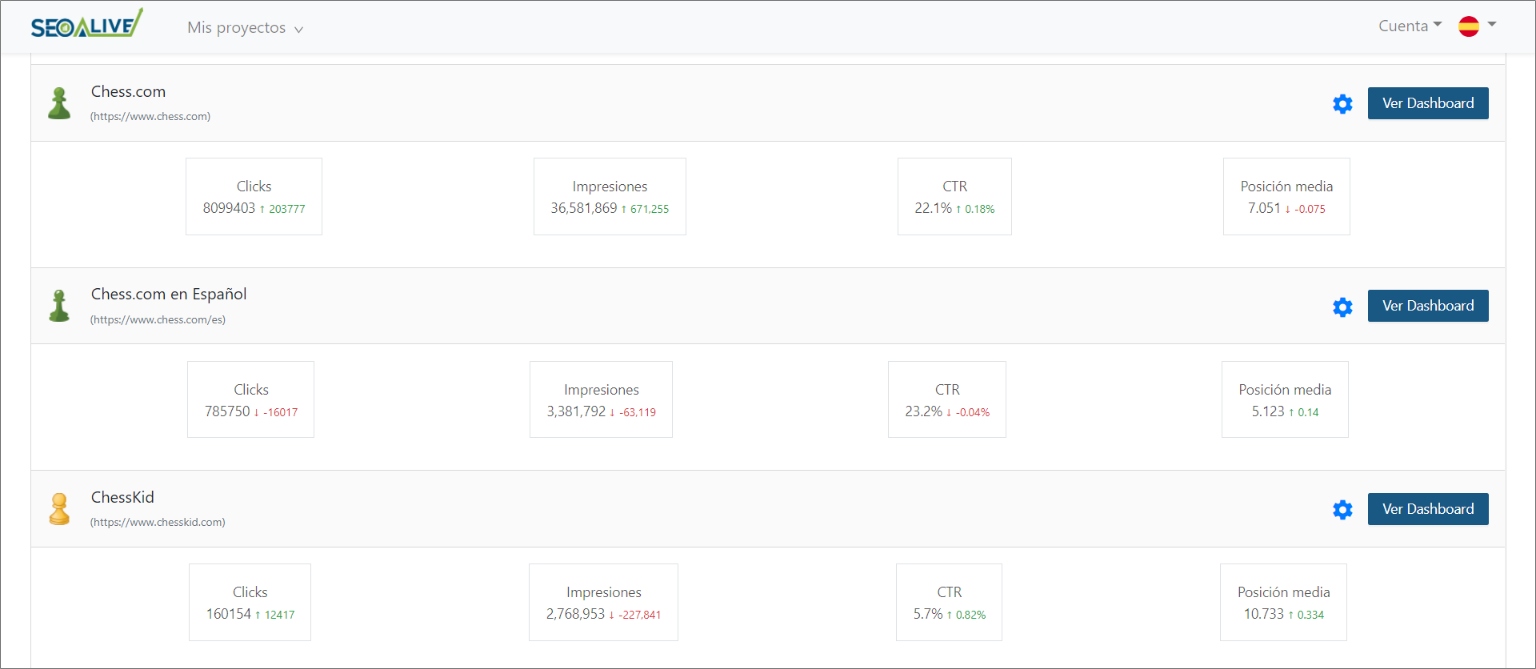The image size is (1536, 669).
Task: Select the Impresiones card for Chess.com en Español
Action: pyautogui.click(x=600, y=399)
